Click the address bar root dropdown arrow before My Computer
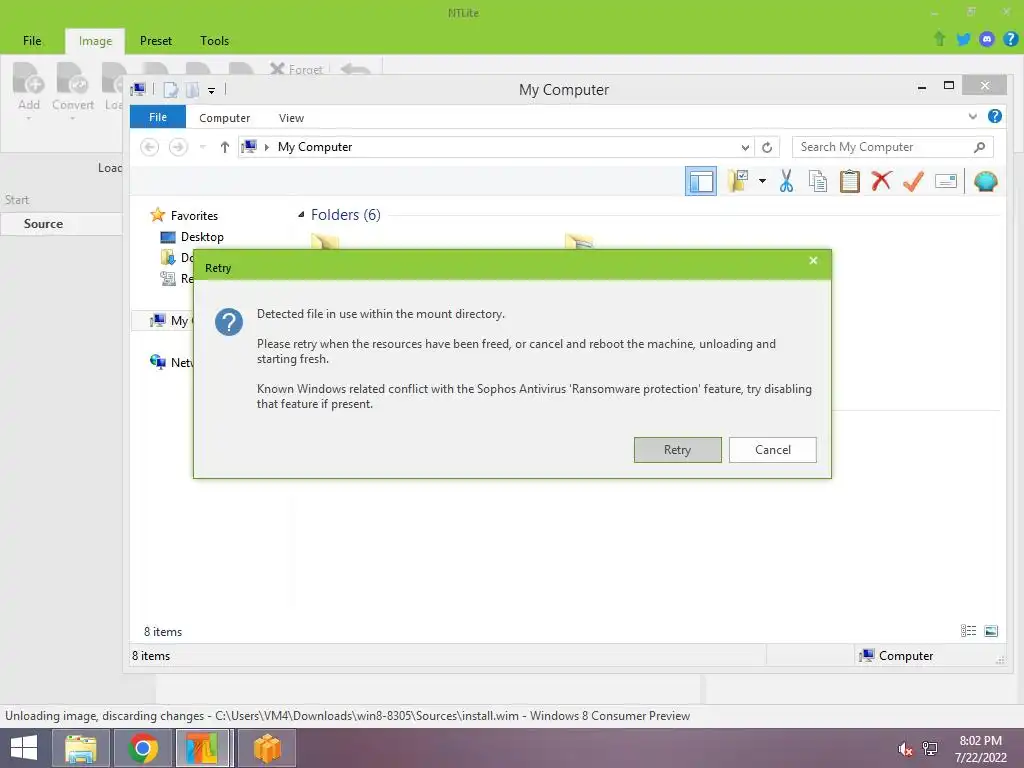 click(x=266, y=147)
